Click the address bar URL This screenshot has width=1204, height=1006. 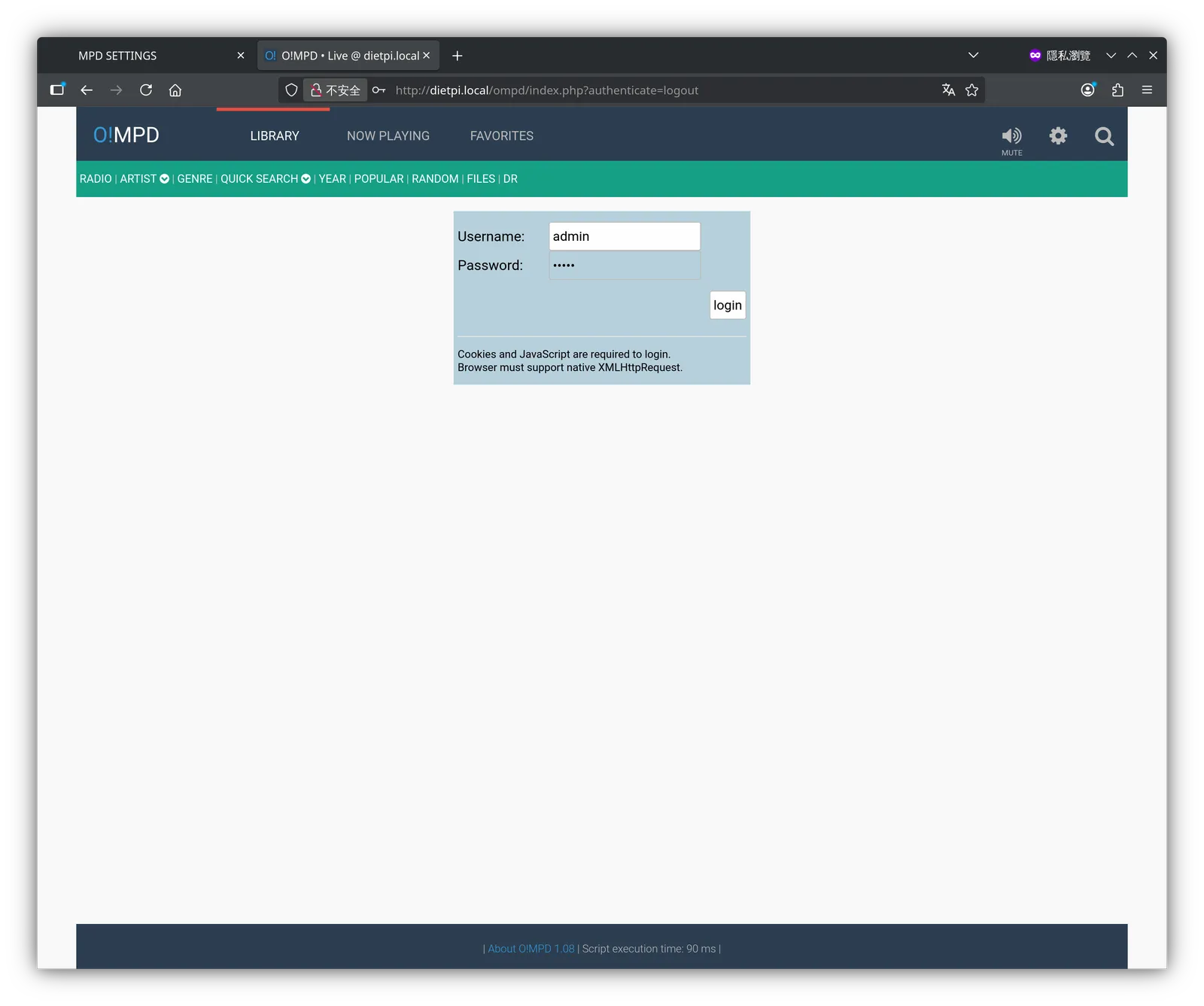[547, 90]
